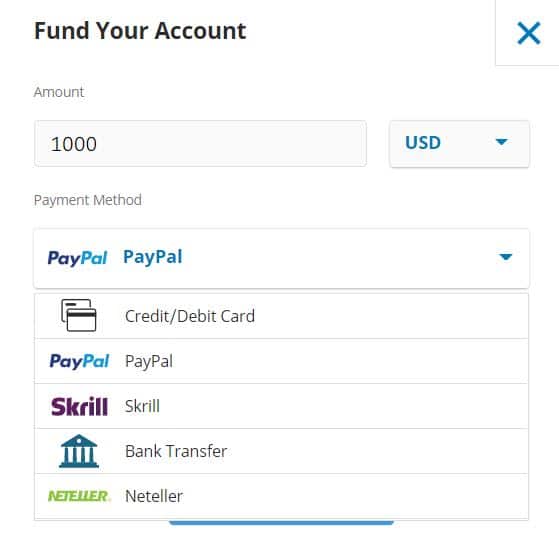Select Skrill as payment method
This screenshot has width=559, height=547.
coord(281,406)
